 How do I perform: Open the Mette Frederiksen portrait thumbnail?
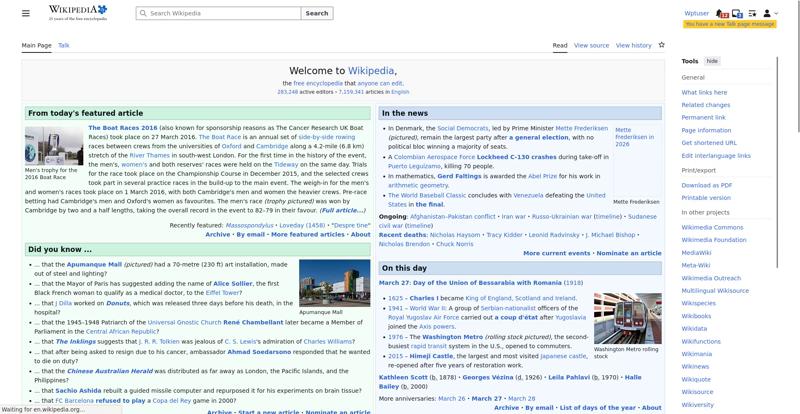pyautogui.click(x=636, y=174)
